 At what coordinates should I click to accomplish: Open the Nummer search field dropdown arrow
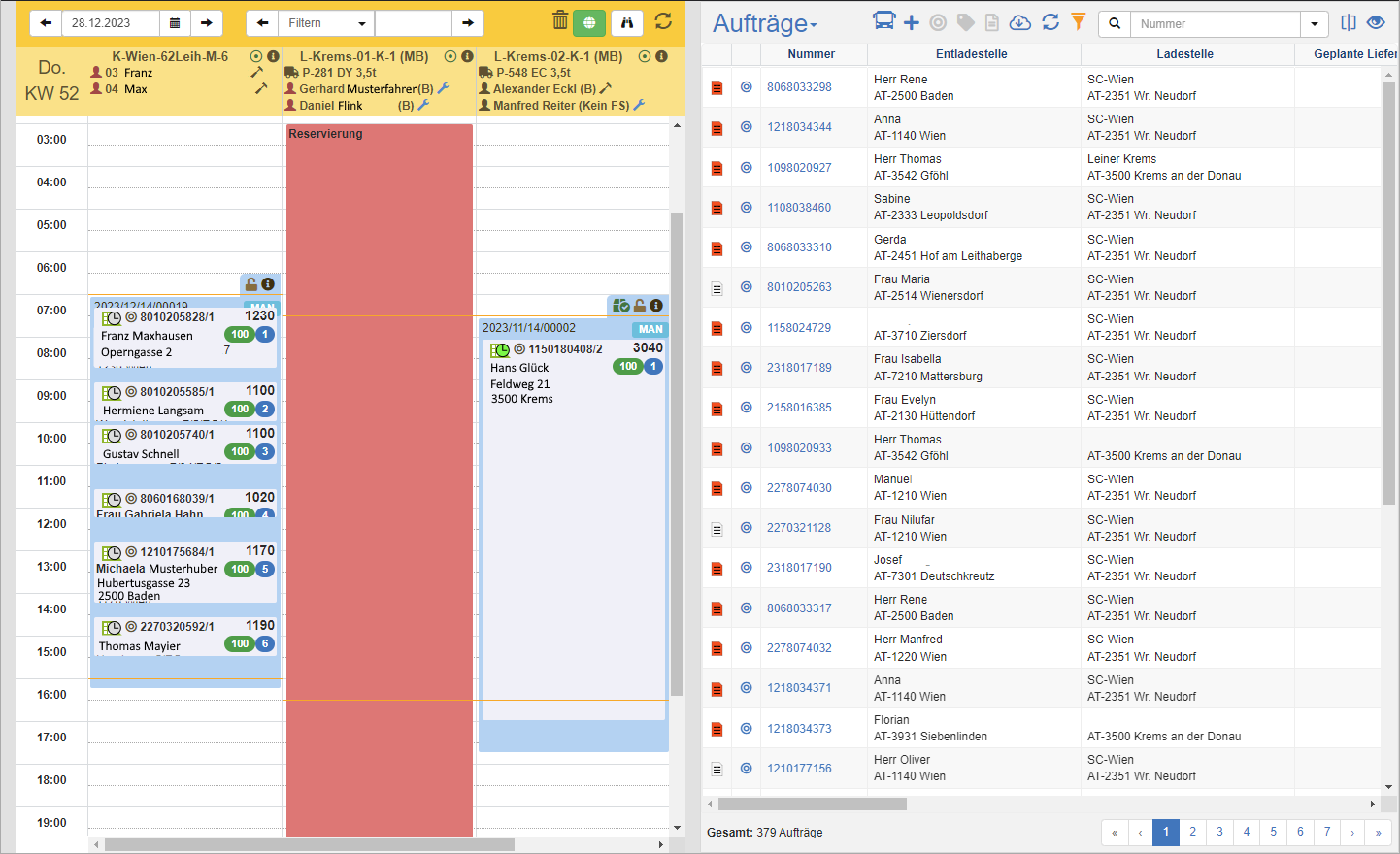(x=1315, y=23)
